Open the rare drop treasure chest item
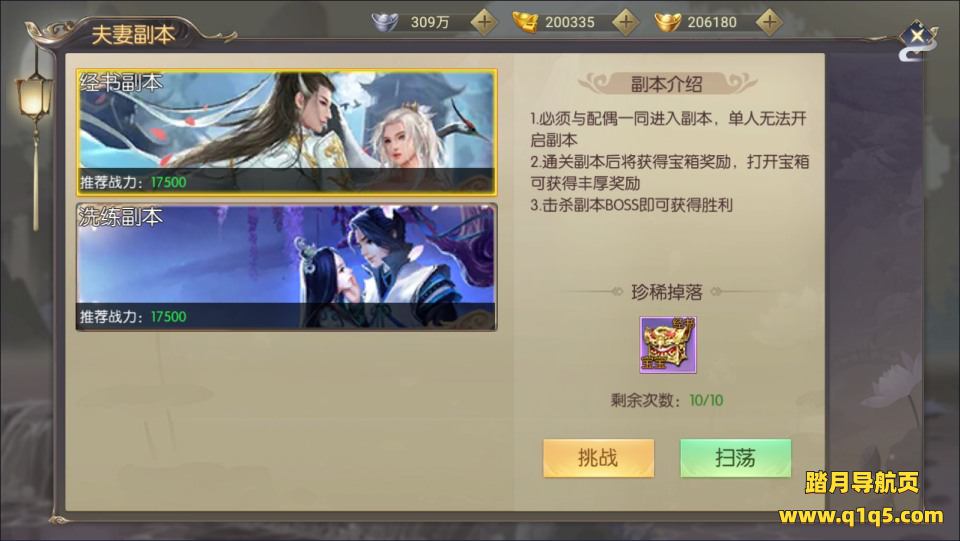960x541 pixels. point(668,345)
